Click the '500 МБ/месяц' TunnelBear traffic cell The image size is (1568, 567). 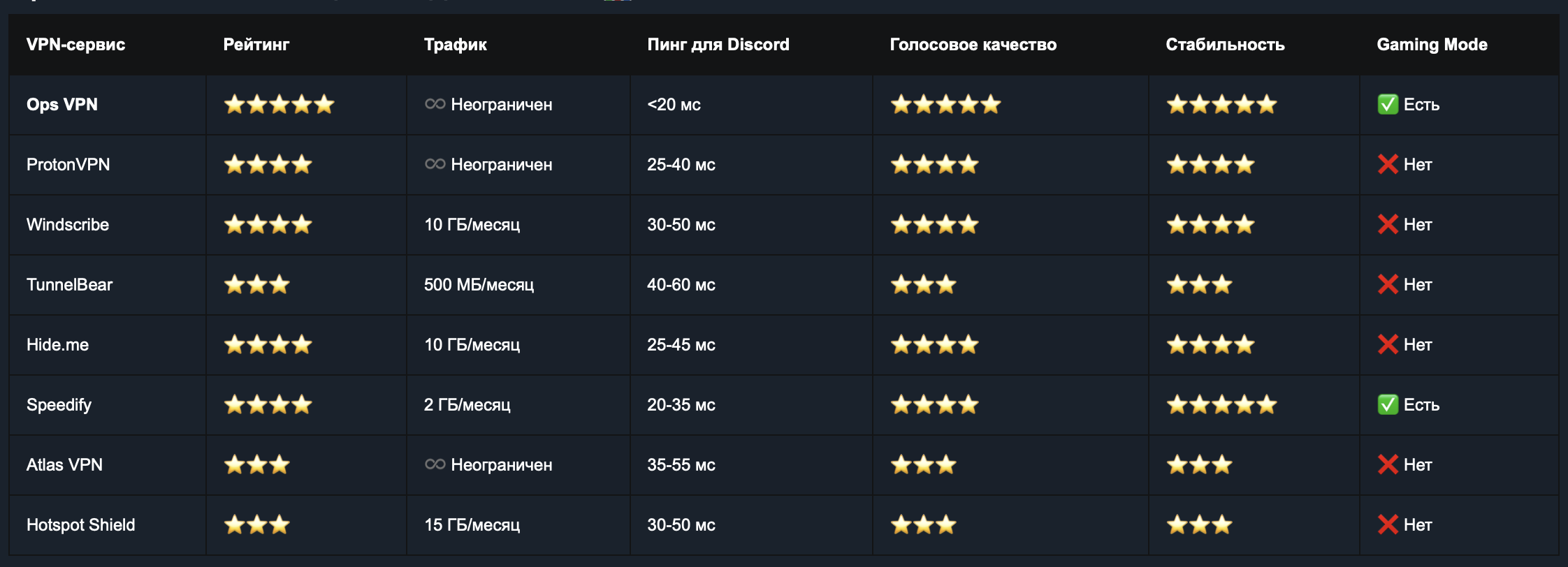pos(479,285)
